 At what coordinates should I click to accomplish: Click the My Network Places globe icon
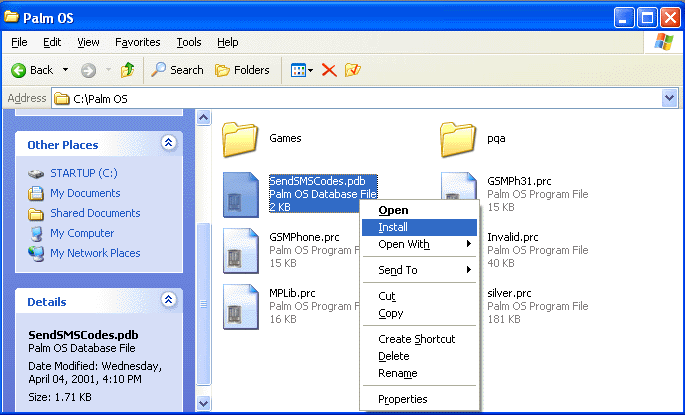click(36, 254)
